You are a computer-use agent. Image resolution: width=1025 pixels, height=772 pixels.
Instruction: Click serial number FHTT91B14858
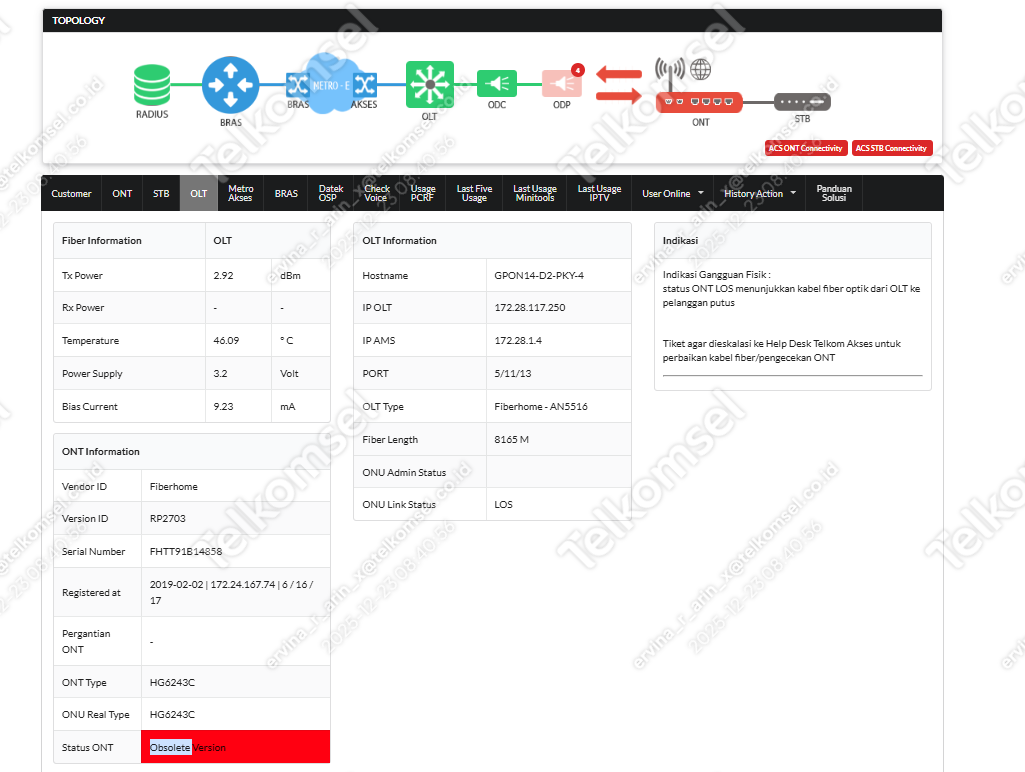pyautogui.click(x=186, y=552)
